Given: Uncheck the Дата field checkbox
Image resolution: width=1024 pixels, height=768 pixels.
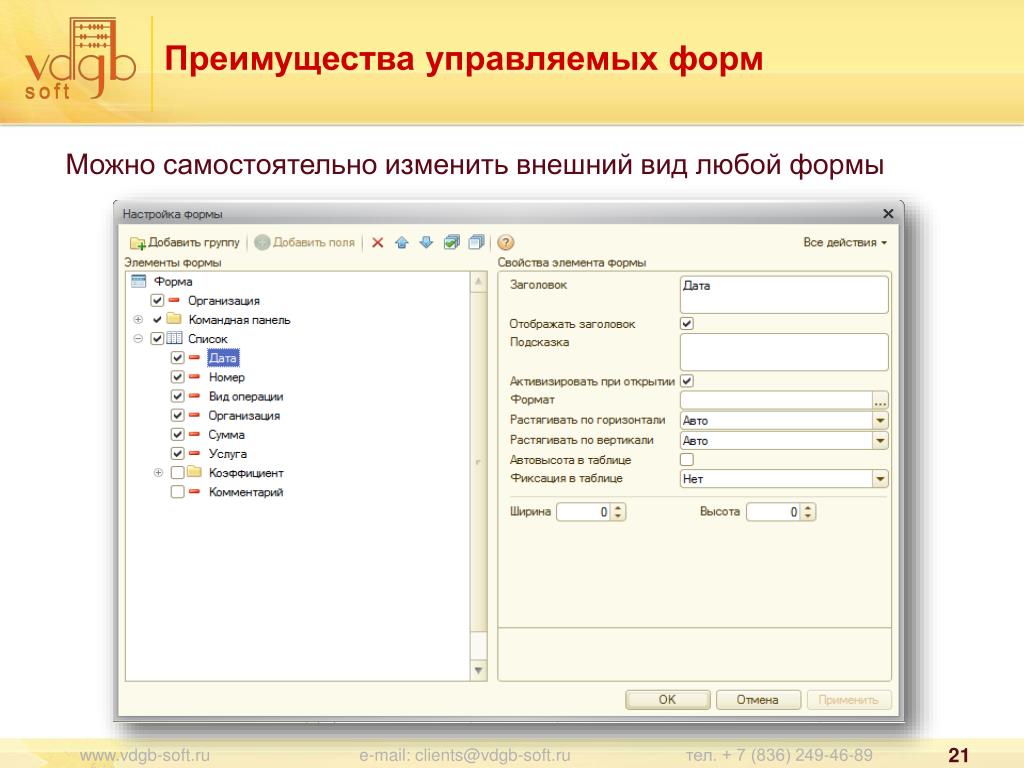Looking at the screenshot, I should (178, 358).
